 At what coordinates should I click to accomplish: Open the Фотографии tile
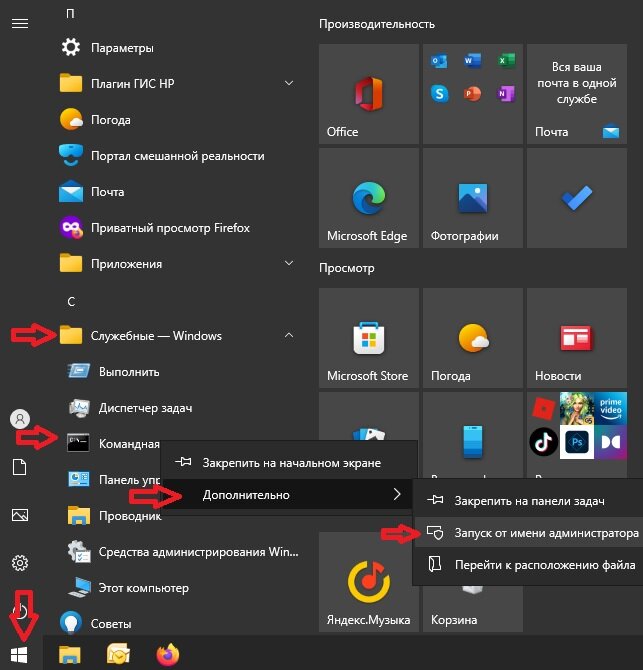[473, 198]
